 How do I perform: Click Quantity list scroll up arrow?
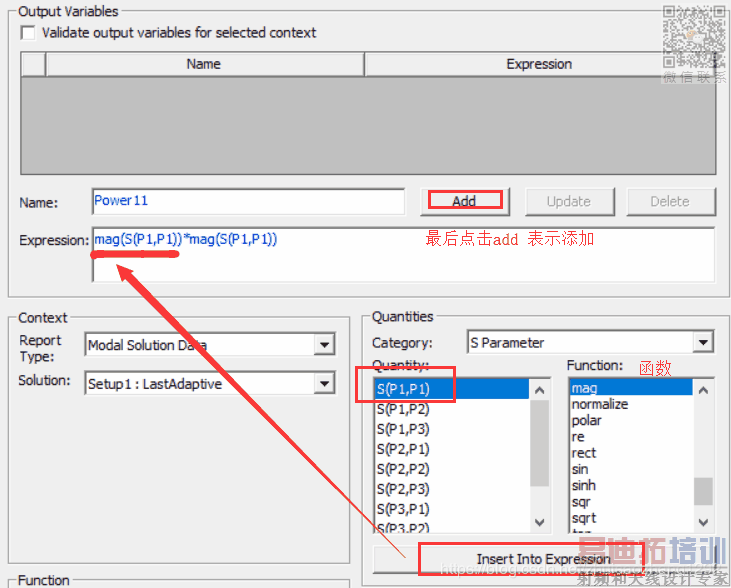point(540,390)
